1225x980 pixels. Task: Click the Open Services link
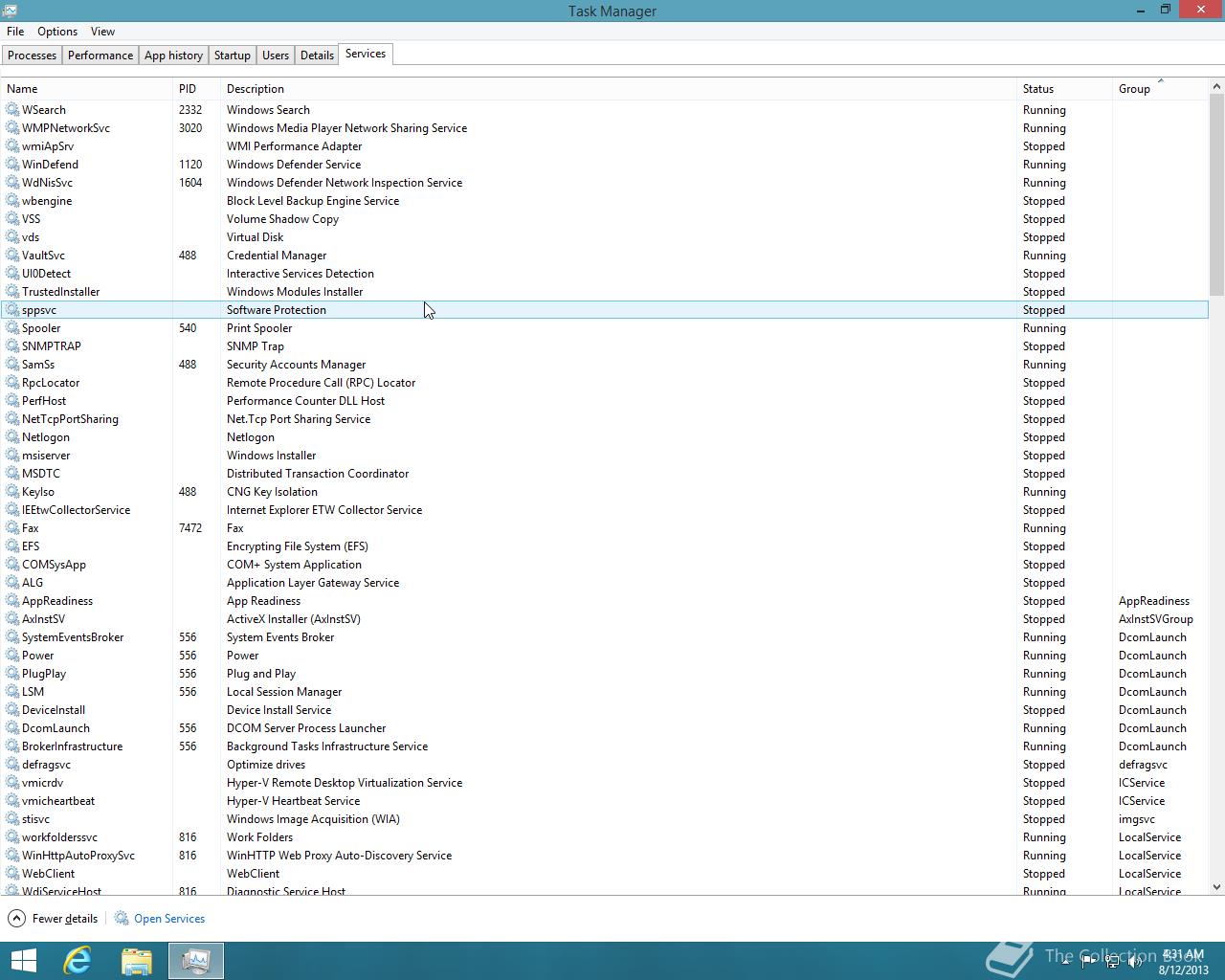pyautogui.click(x=169, y=919)
